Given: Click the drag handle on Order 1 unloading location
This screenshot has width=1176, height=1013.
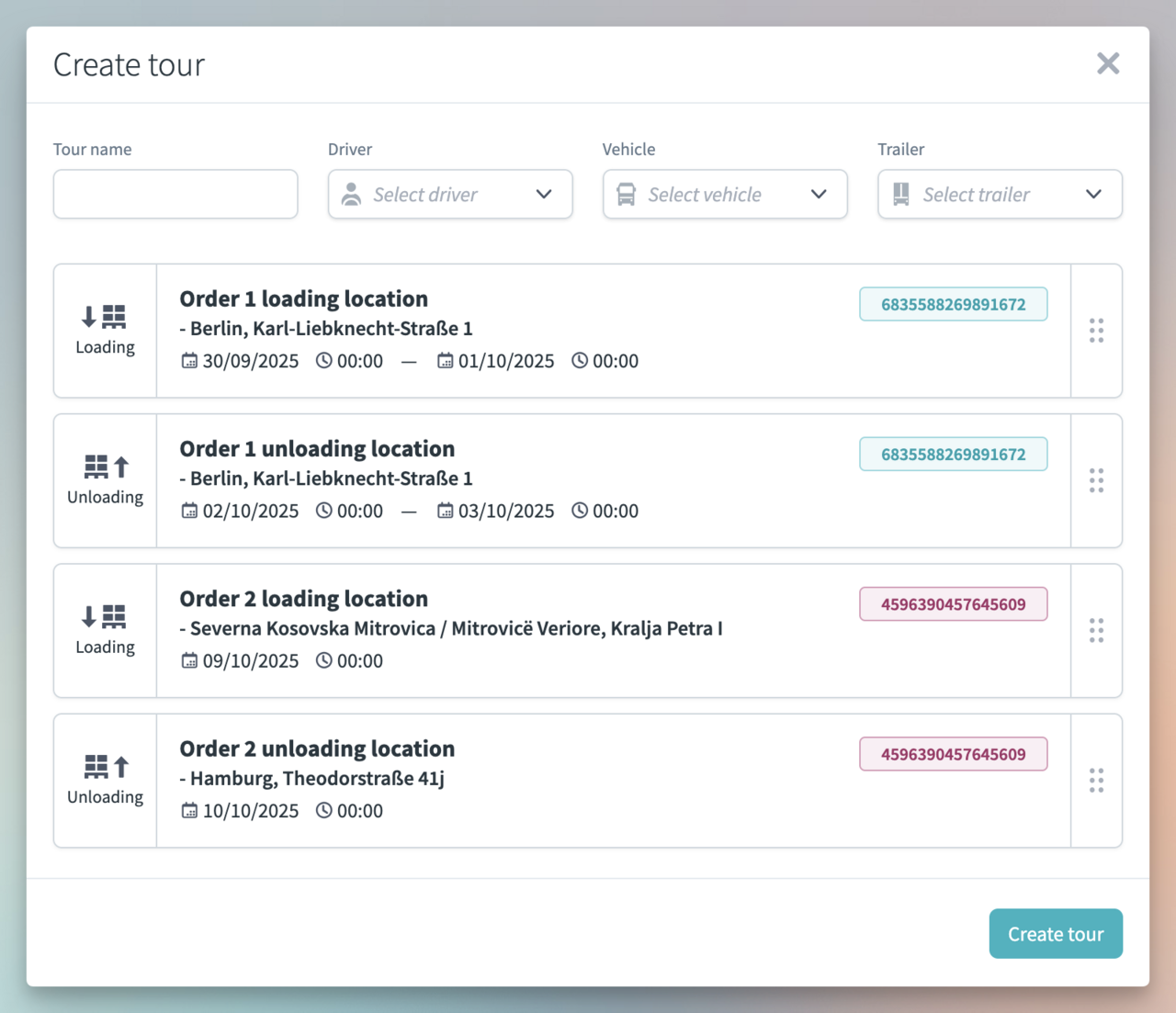Looking at the screenshot, I should 1096,480.
